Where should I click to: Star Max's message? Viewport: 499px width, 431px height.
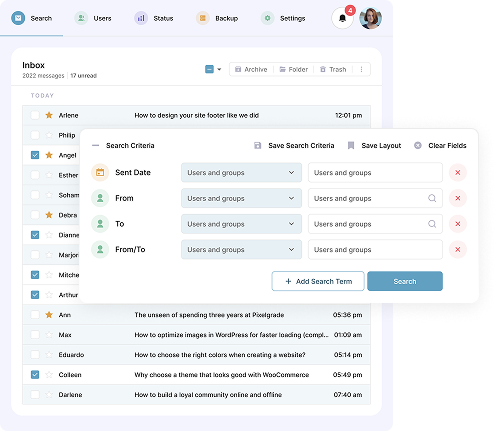(x=49, y=335)
